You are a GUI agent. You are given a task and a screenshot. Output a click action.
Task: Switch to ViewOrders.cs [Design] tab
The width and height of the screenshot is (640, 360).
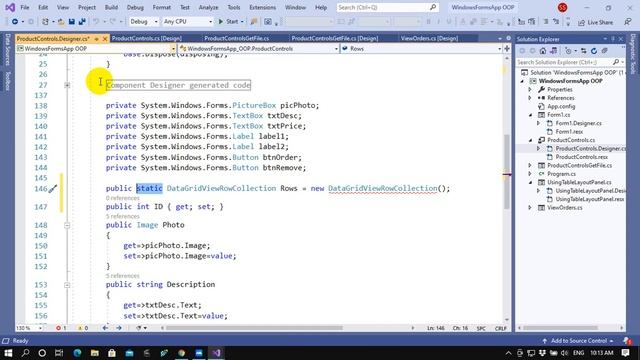(429, 38)
